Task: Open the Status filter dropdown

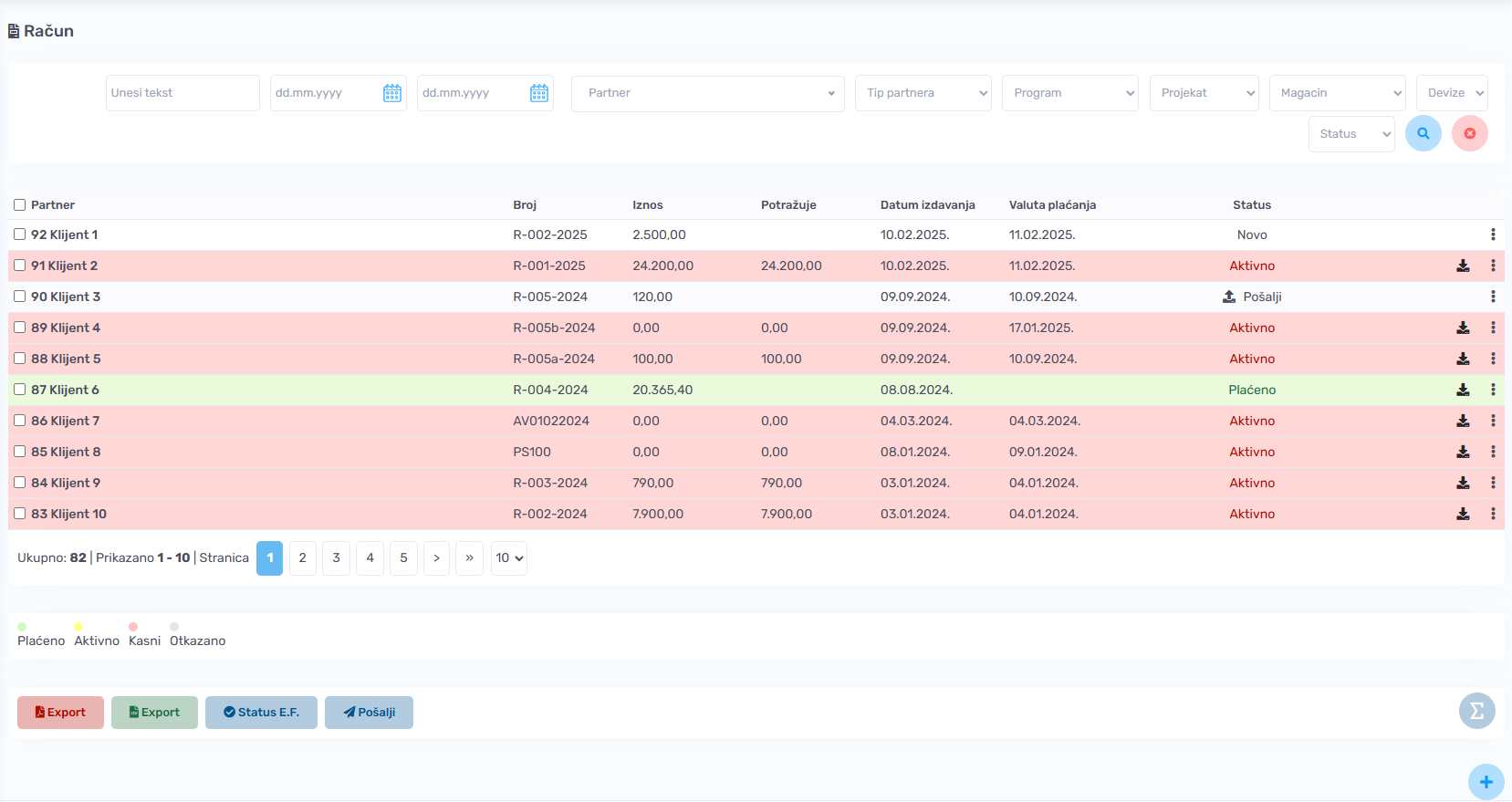Action: click(1351, 134)
